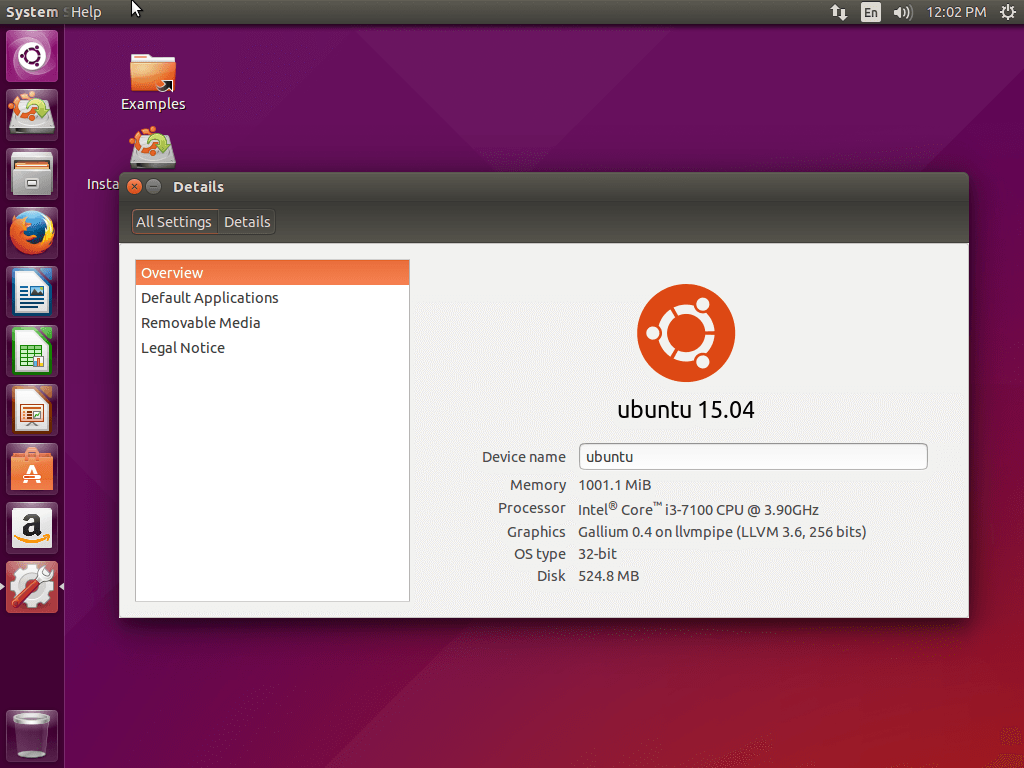
Task: Open the En keyboard layout indicator
Action: coord(871,12)
